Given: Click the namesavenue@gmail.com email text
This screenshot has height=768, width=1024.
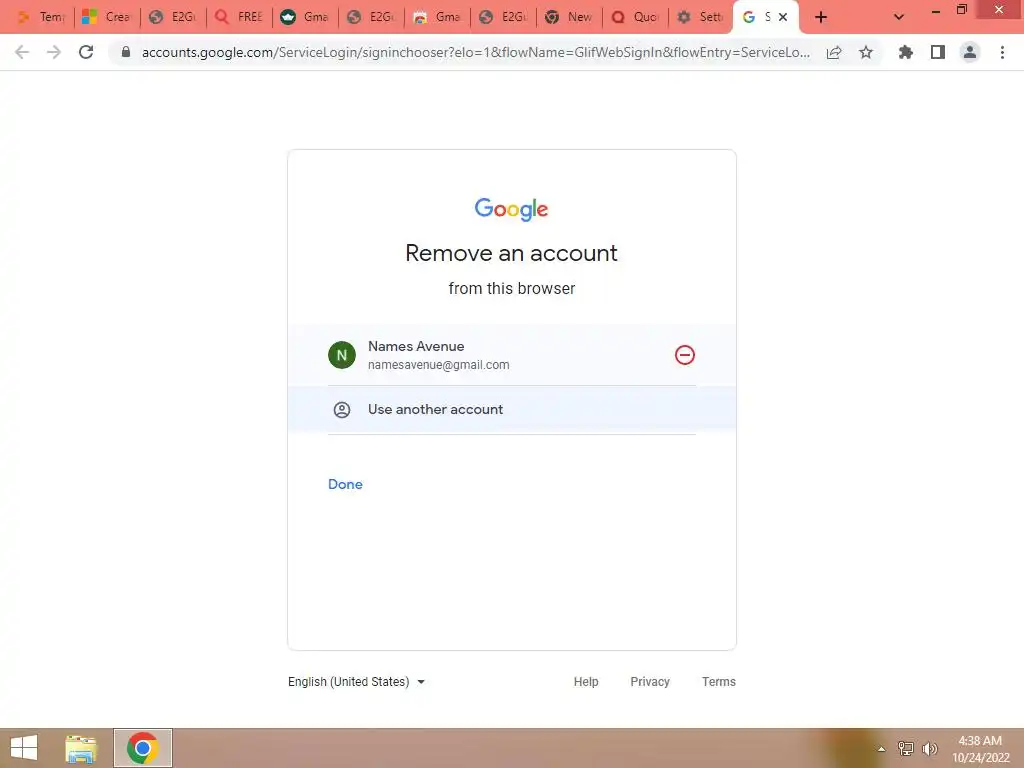Looking at the screenshot, I should tap(438, 365).
